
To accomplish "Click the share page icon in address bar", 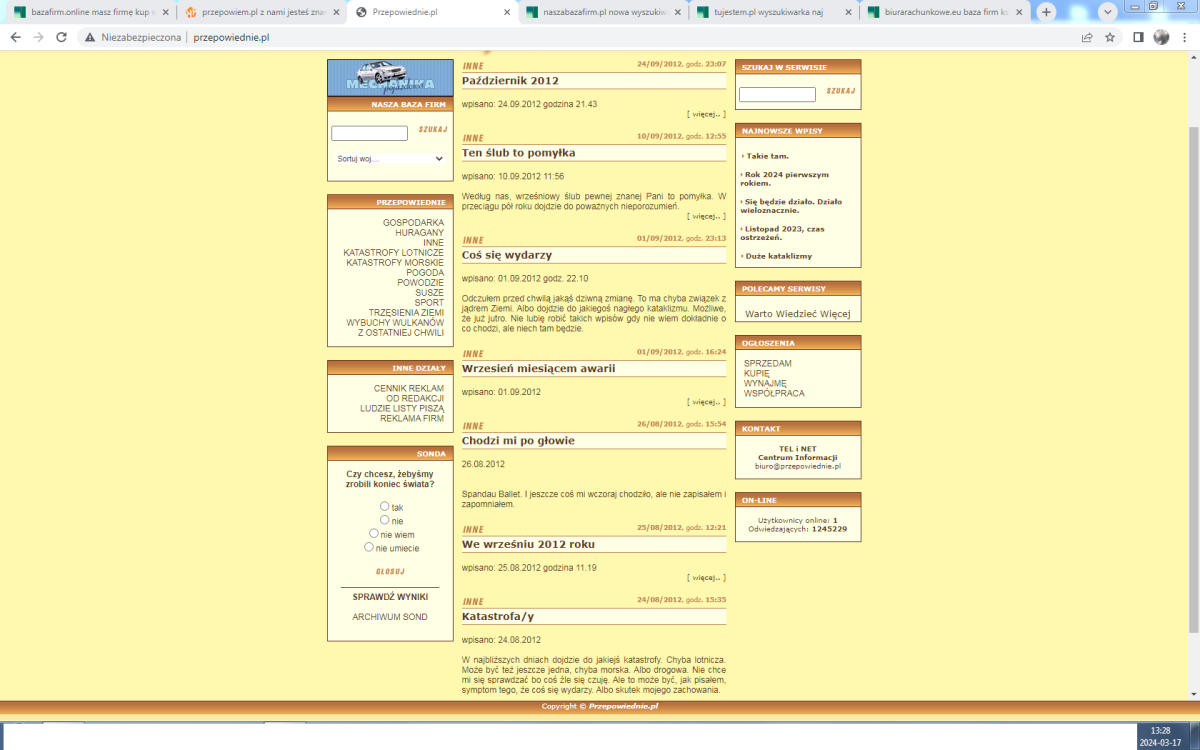I will point(1087,37).
